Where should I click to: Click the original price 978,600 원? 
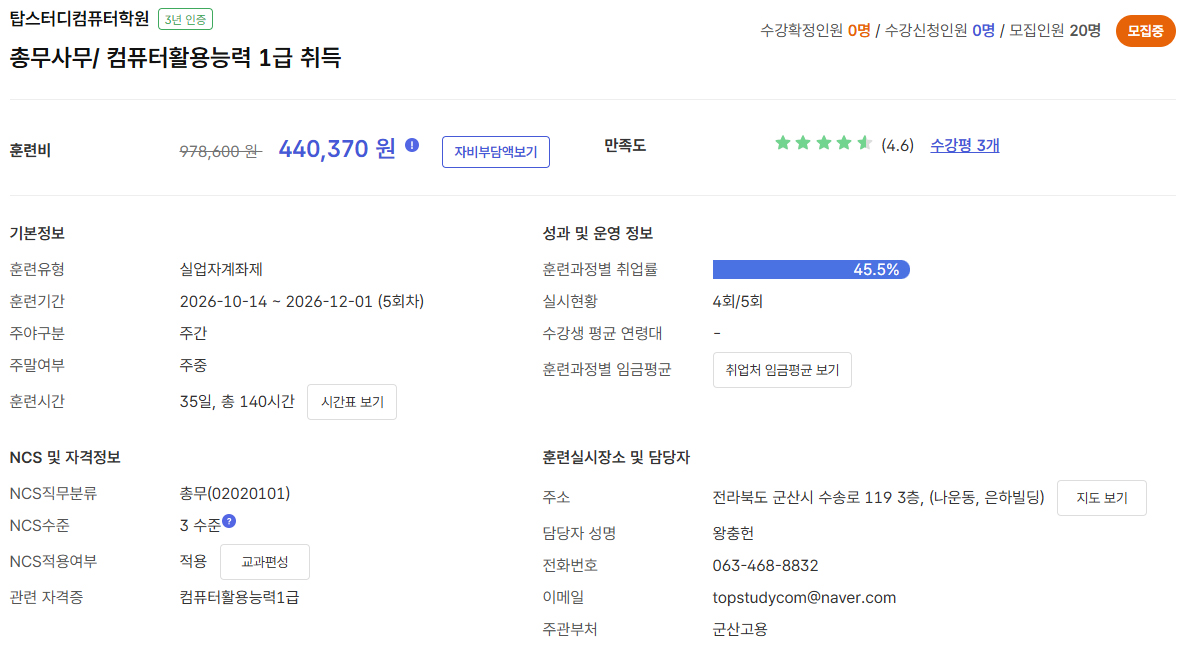click(220, 151)
